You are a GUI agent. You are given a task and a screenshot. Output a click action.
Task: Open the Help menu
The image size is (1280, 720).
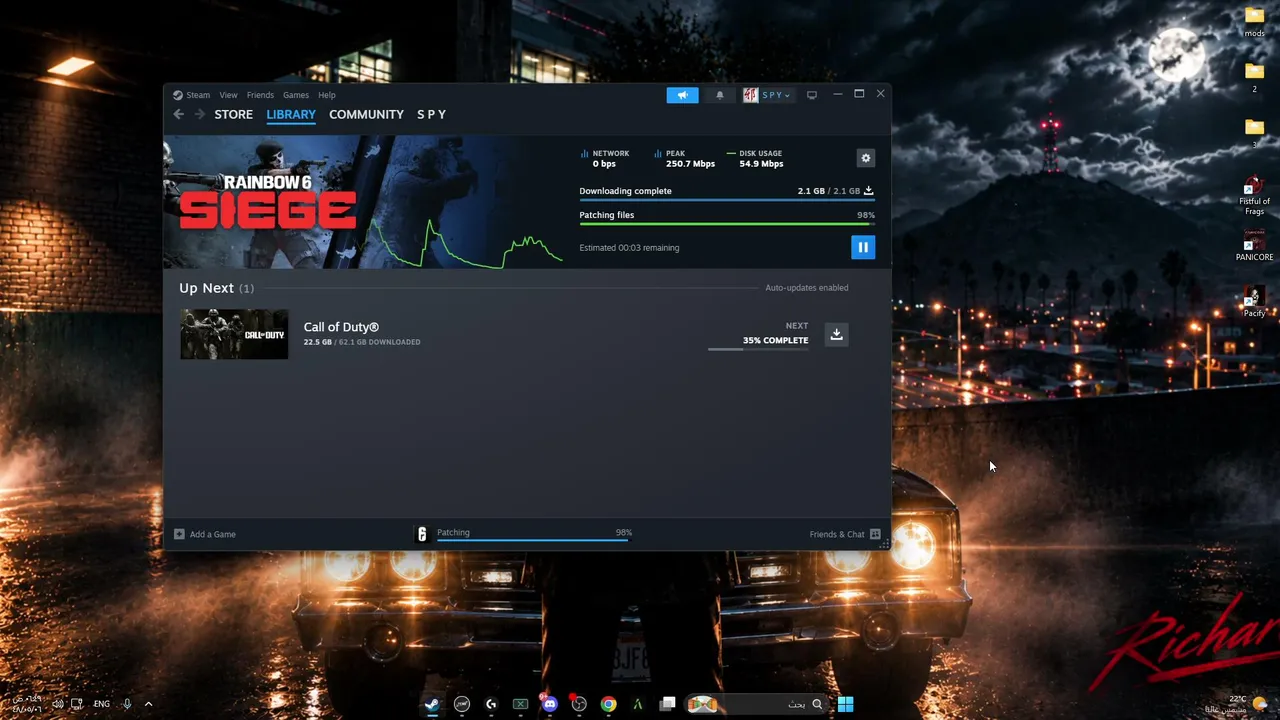(327, 95)
